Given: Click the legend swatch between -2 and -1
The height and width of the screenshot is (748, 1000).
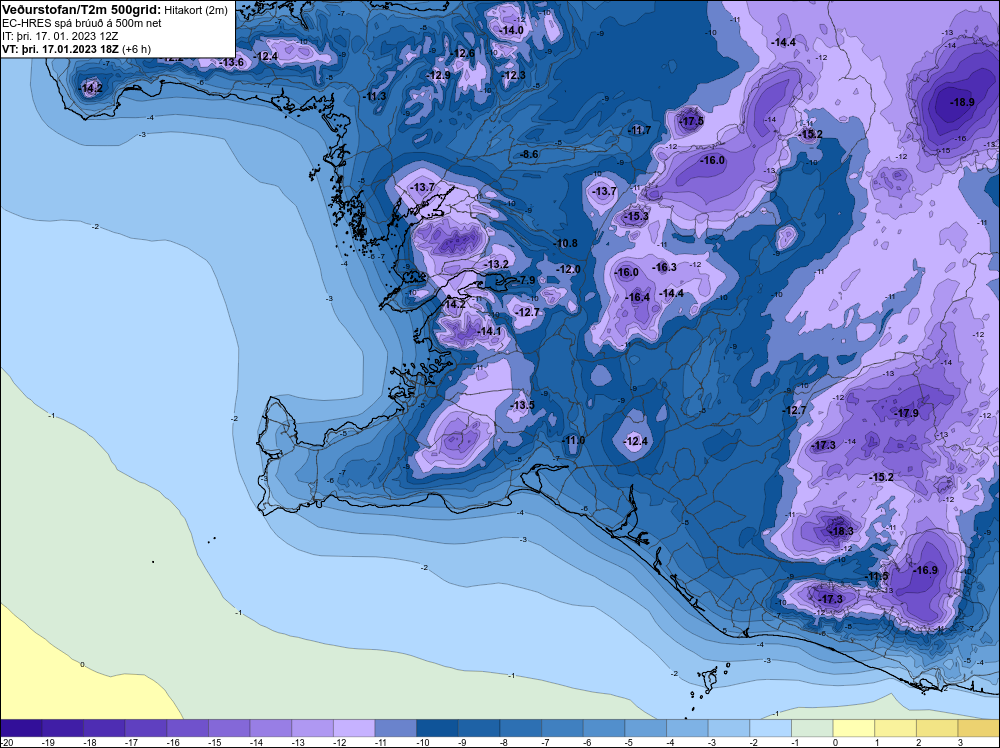Looking at the screenshot, I should [x=770, y=728].
